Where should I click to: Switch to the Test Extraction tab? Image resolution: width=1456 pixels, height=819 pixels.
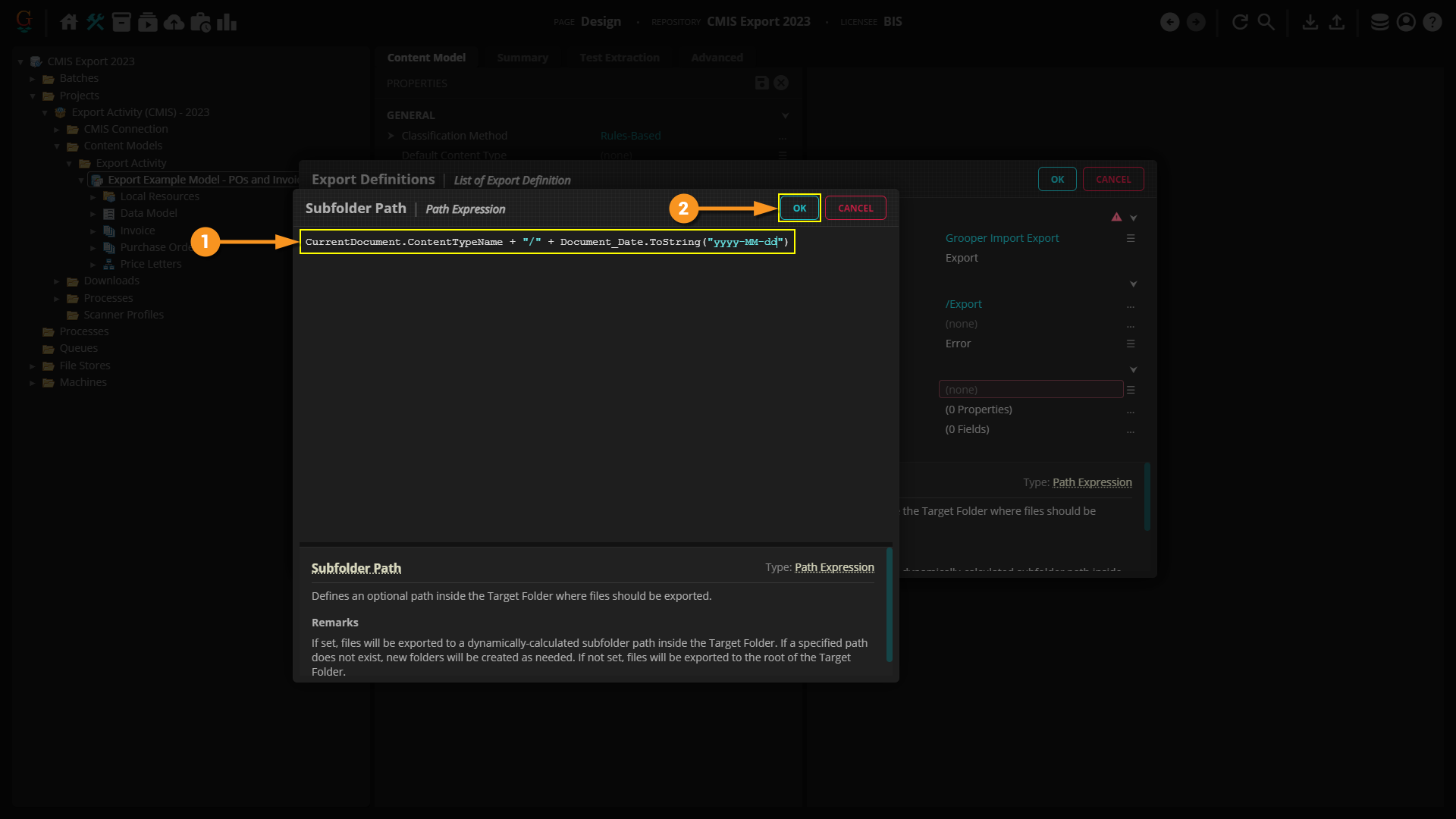[619, 58]
